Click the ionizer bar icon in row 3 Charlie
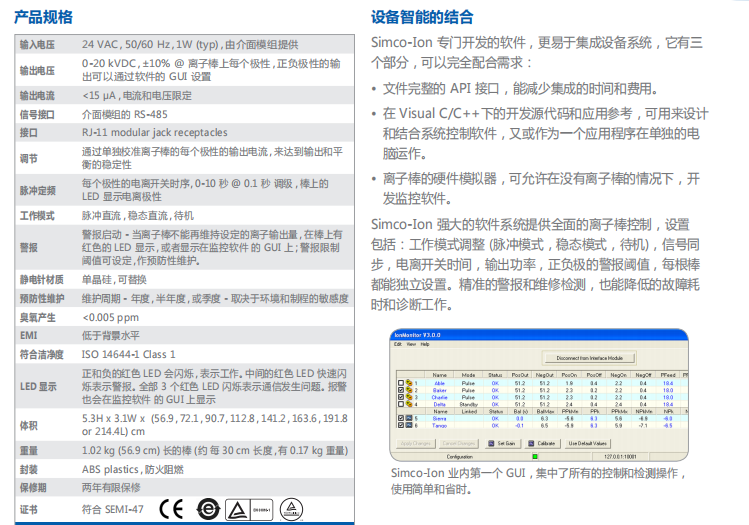This screenshot has height=525, width=749. click(409, 397)
